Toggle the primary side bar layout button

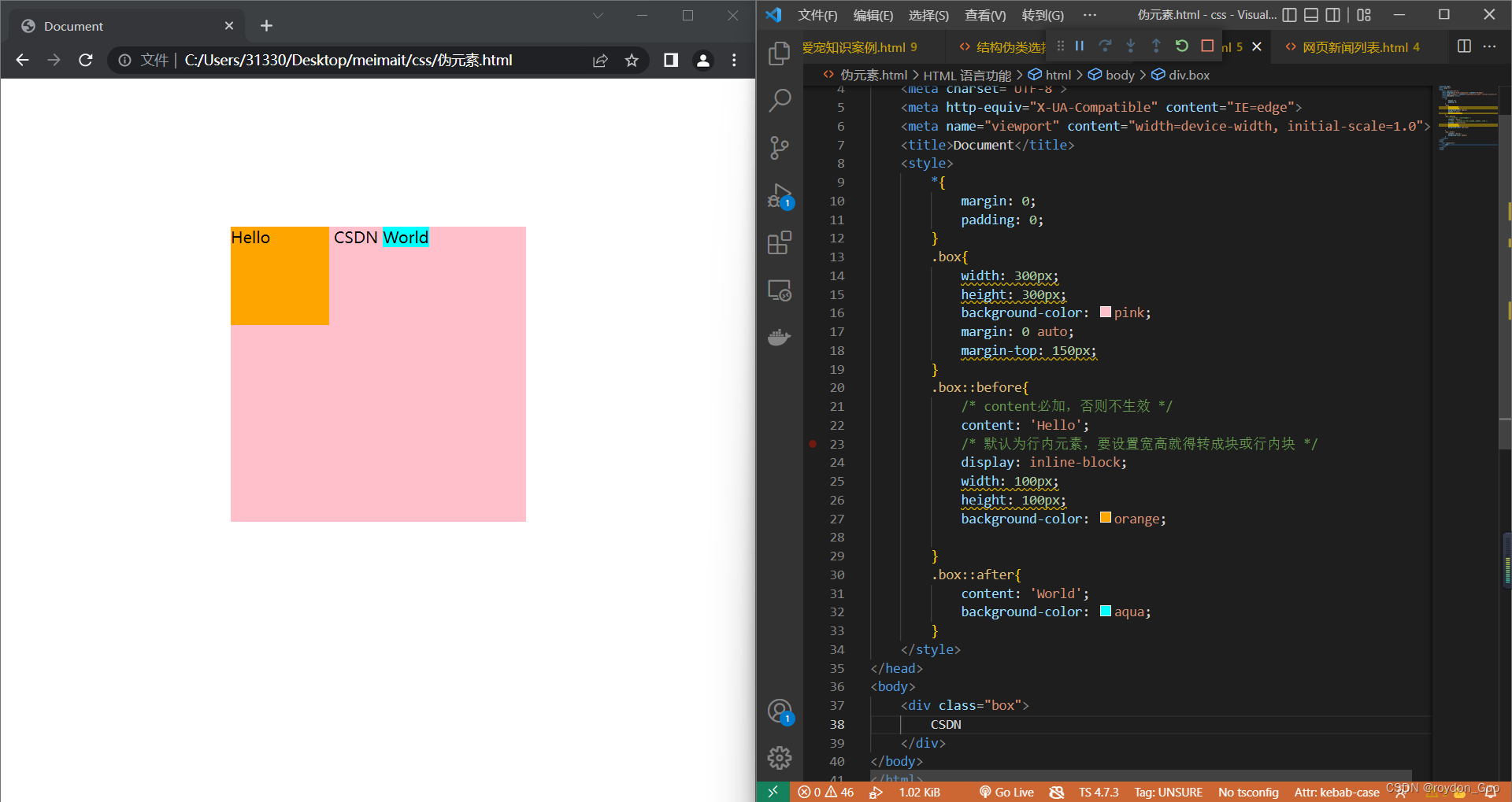[x=1289, y=15]
